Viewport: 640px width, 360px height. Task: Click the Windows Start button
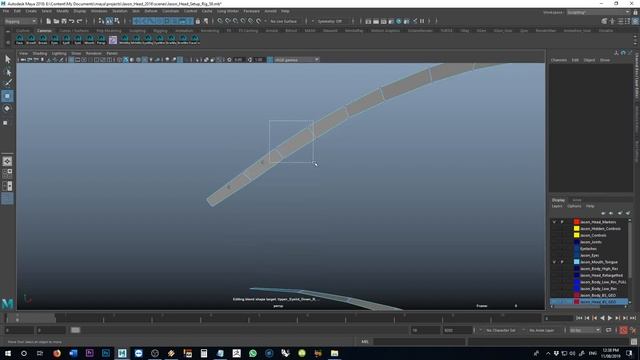click(x=8, y=353)
